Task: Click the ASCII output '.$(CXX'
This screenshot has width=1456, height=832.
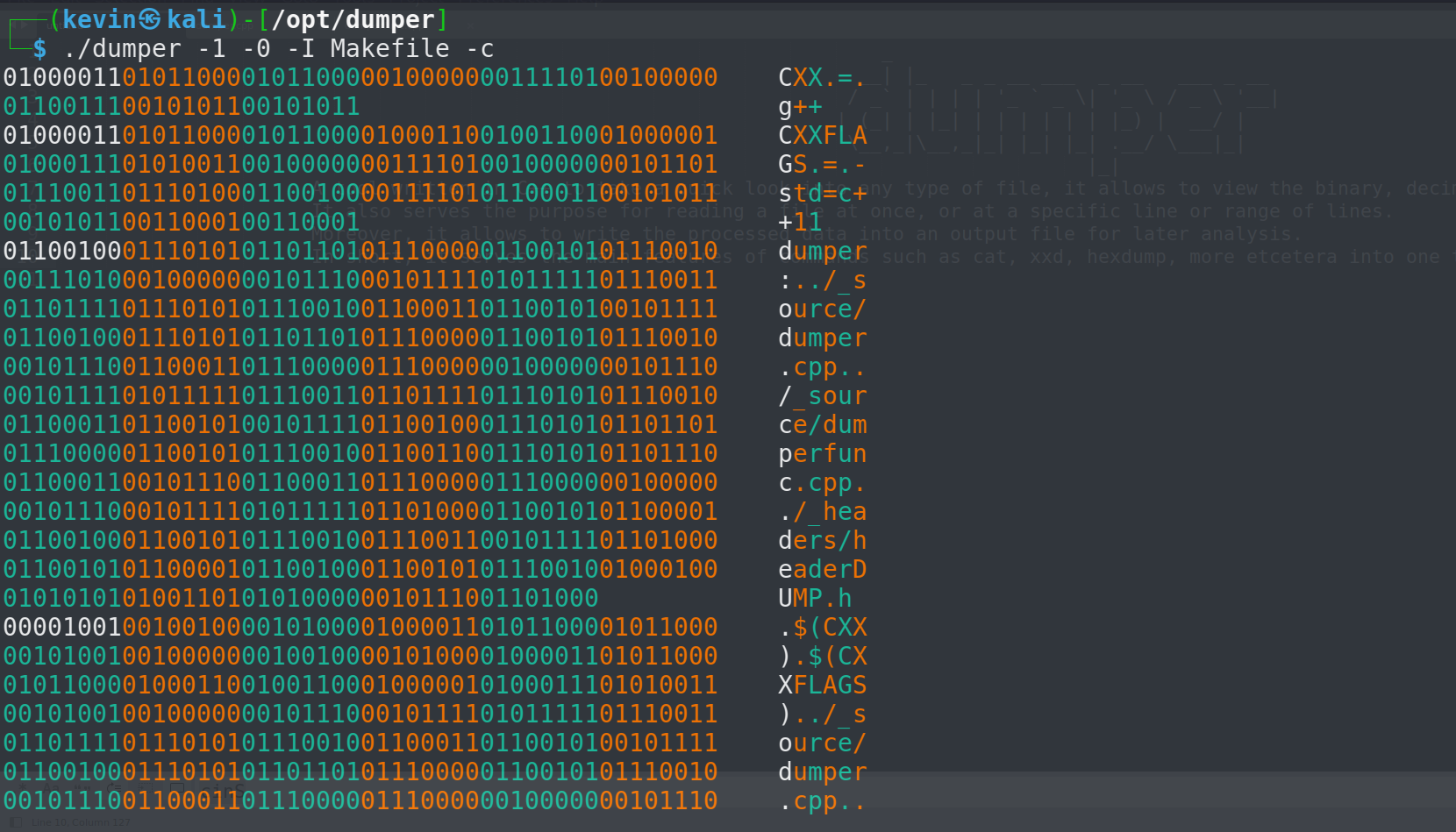Action: [822, 627]
